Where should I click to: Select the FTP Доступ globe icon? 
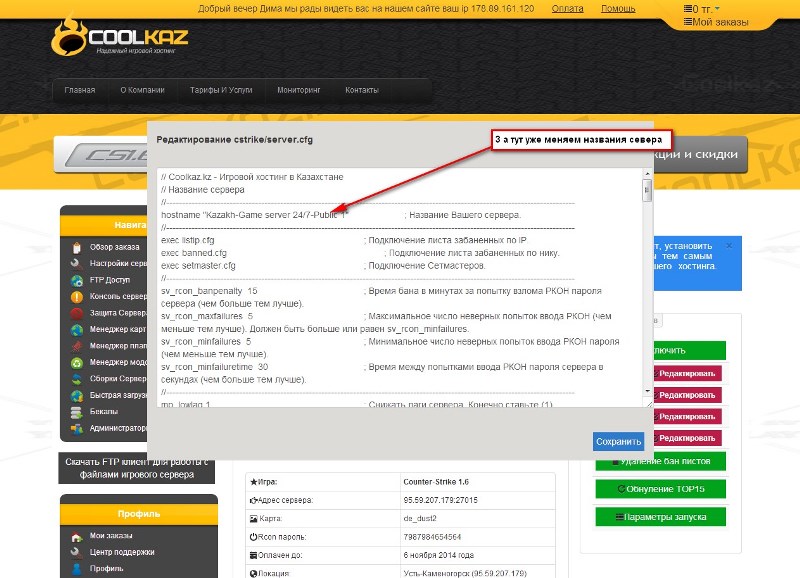click(77, 280)
